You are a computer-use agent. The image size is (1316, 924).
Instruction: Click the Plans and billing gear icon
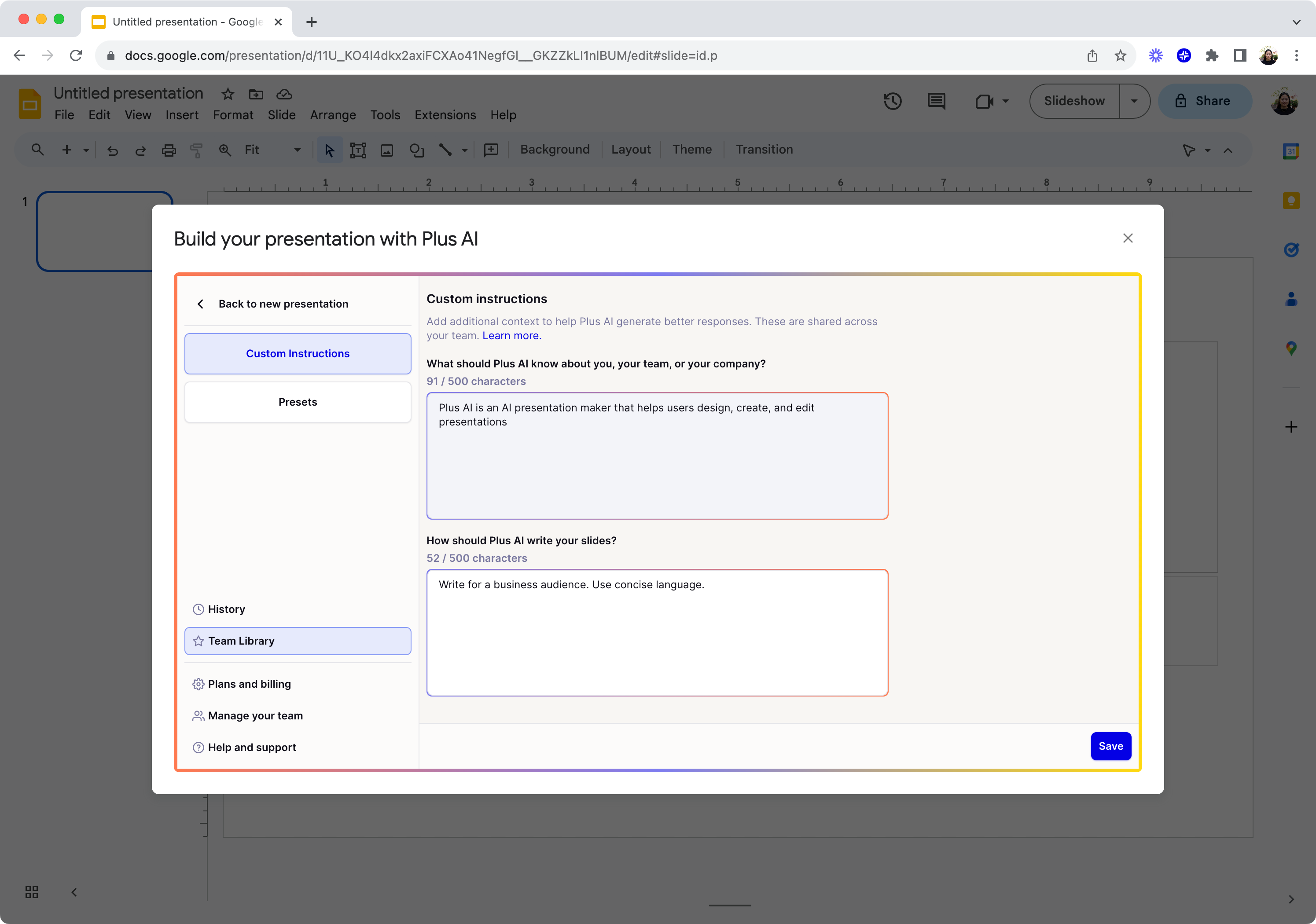pos(199,684)
